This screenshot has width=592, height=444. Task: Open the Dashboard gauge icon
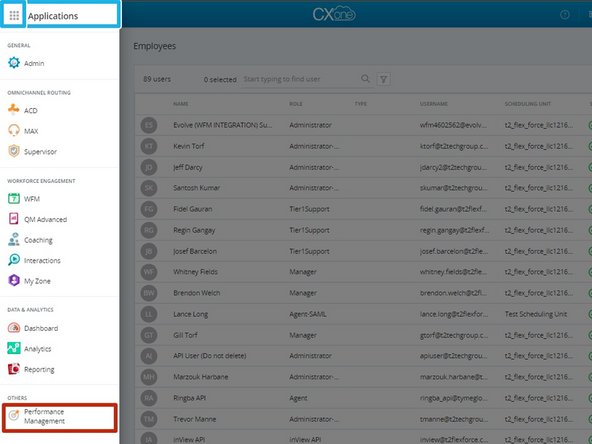pos(14,328)
